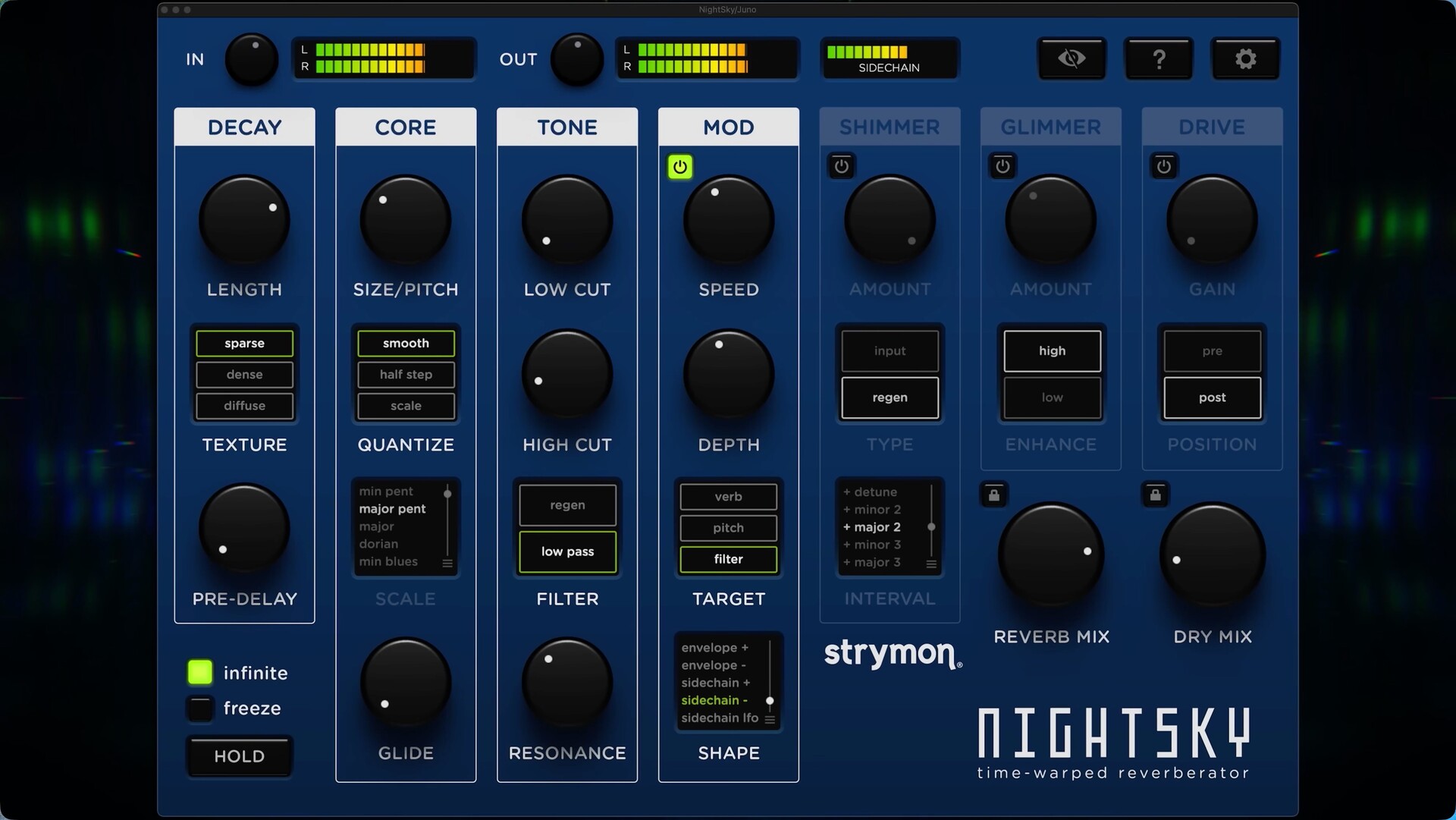Image resolution: width=1456 pixels, height=820 pixels.
Task: Click the eye bypass icon in the toolbar
Action: tap(1071, 58)
